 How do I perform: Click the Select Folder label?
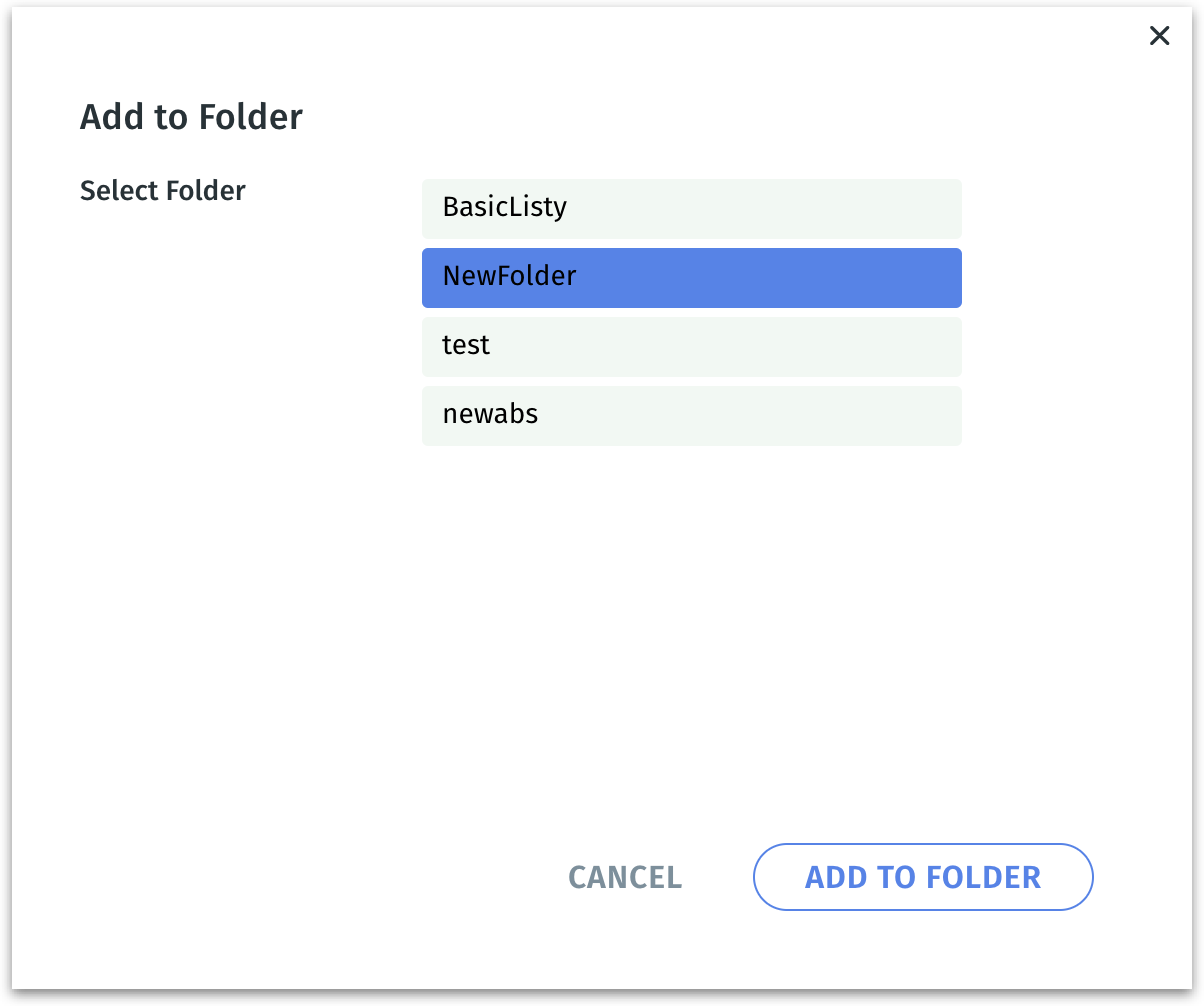[163, 190]
